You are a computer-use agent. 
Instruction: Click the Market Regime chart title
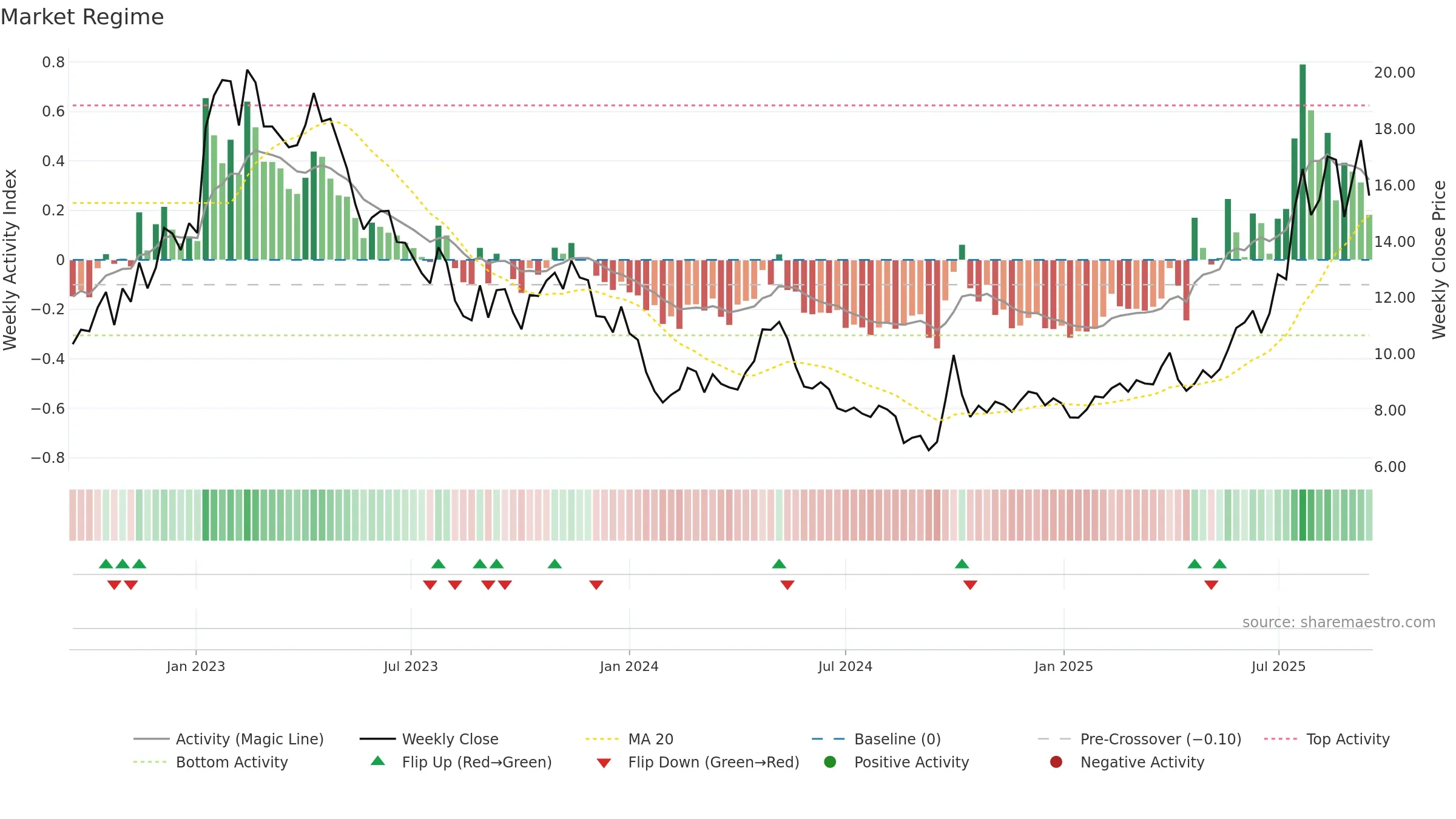(82, 17)
